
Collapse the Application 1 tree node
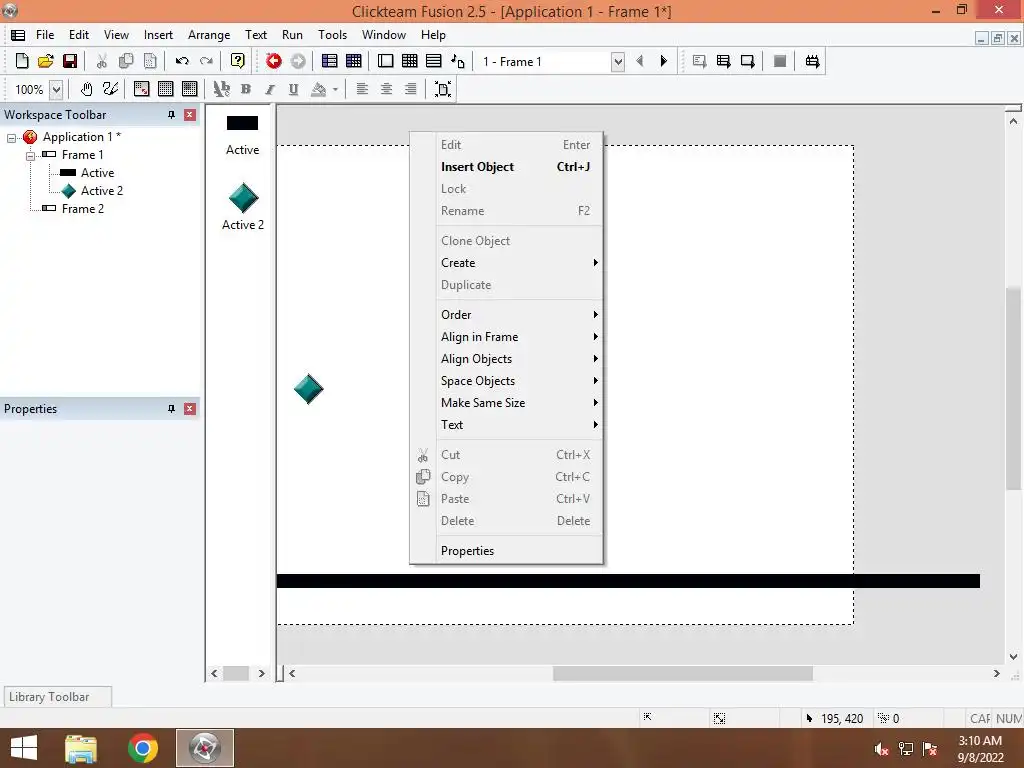point(11,138)
